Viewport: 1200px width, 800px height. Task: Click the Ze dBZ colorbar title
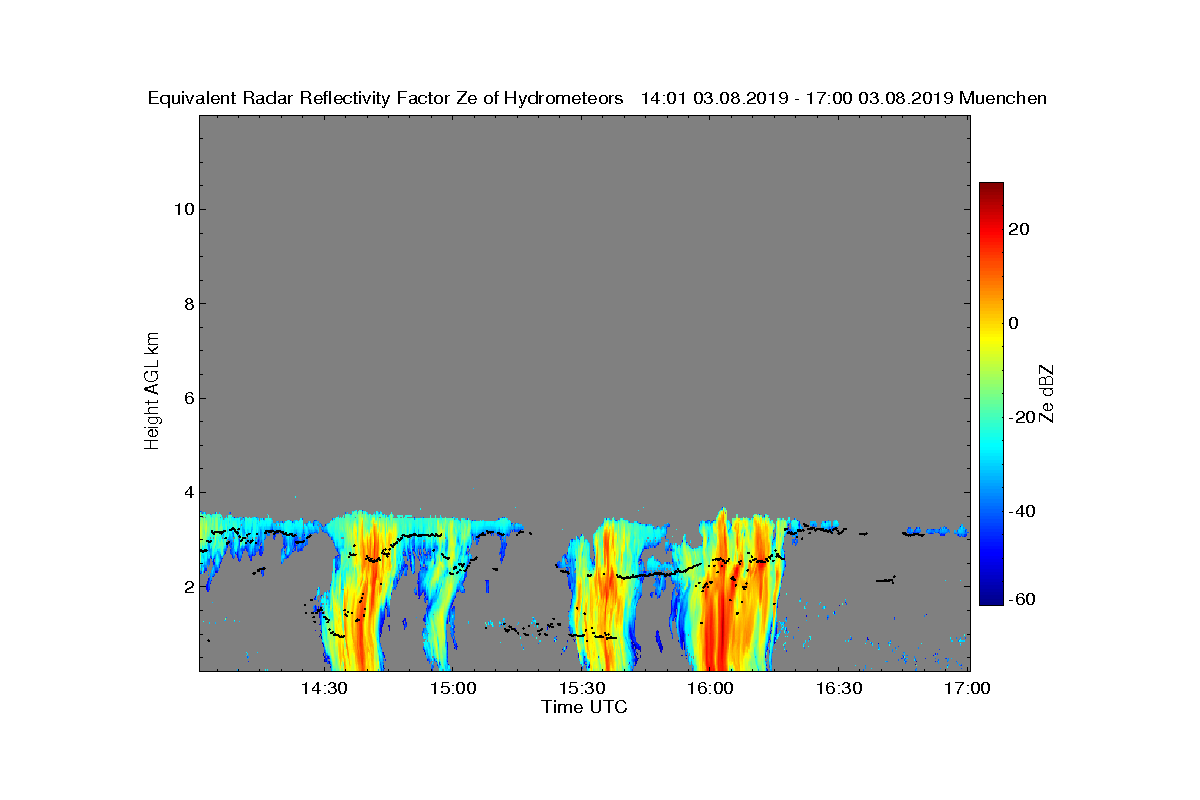pyautogui.click(x=1047, y=394)
